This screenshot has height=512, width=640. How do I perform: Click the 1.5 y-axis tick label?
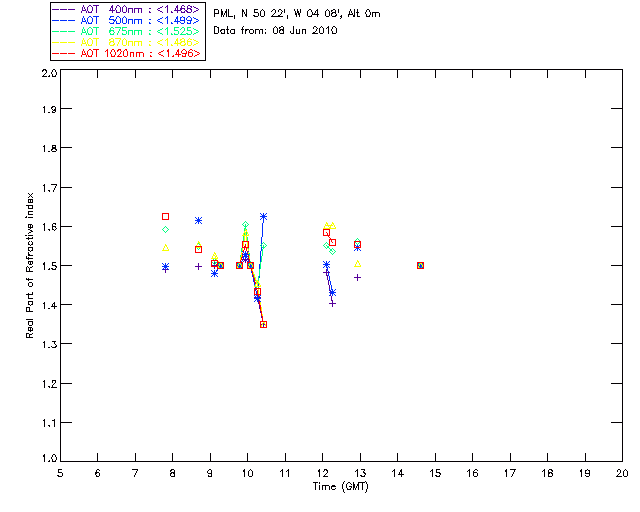pyautogui.click(x=49, y=266)
